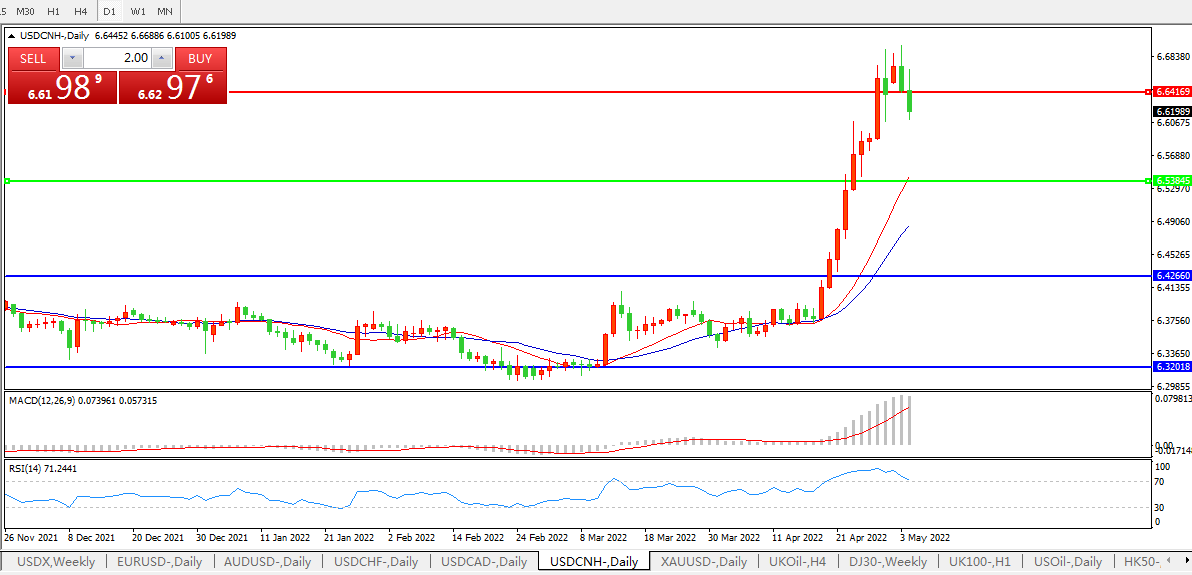
Task: Click the 2.00 volume input field
Action: point(116,58)
